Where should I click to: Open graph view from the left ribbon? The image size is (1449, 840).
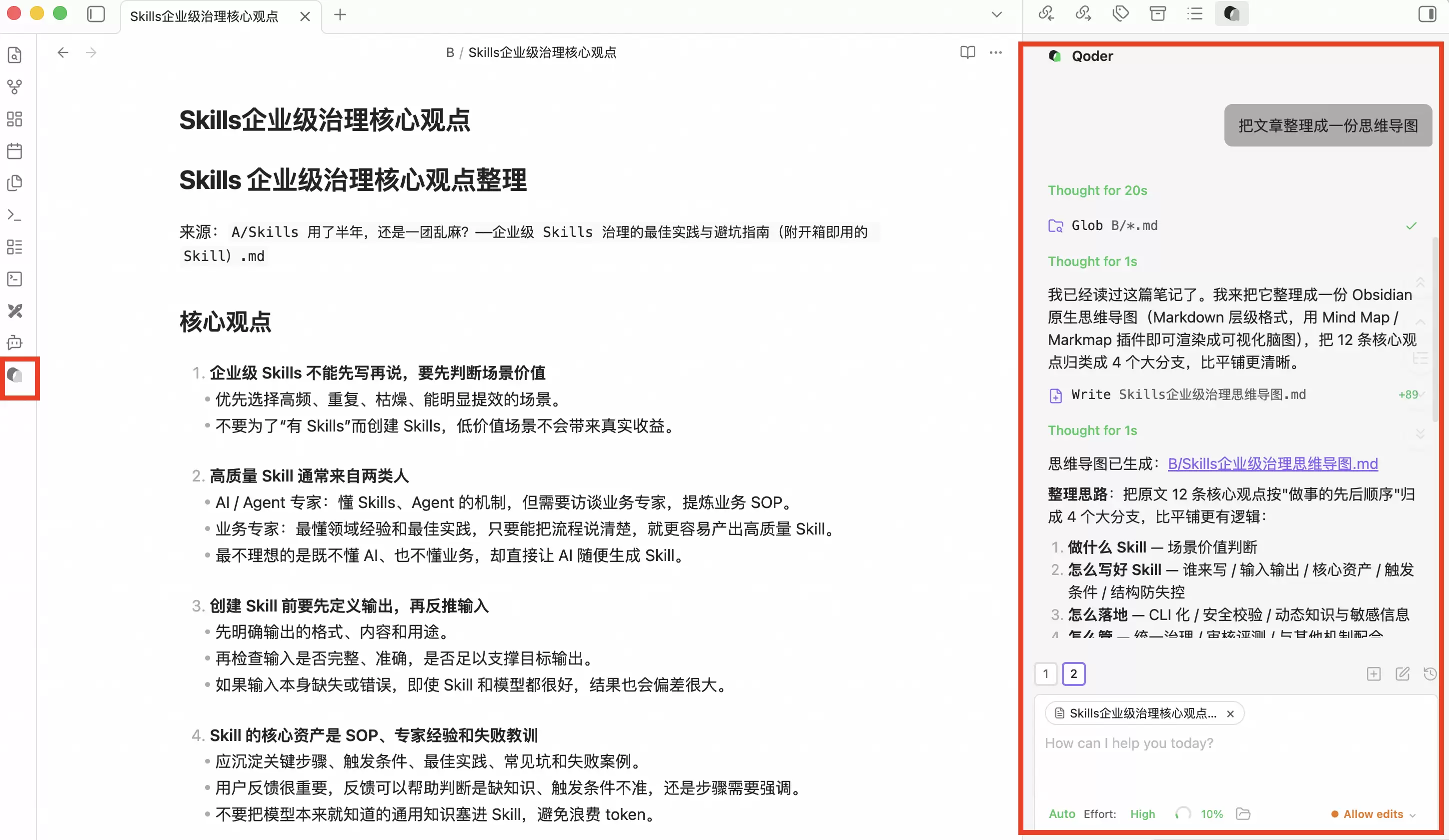coord(15,87)
